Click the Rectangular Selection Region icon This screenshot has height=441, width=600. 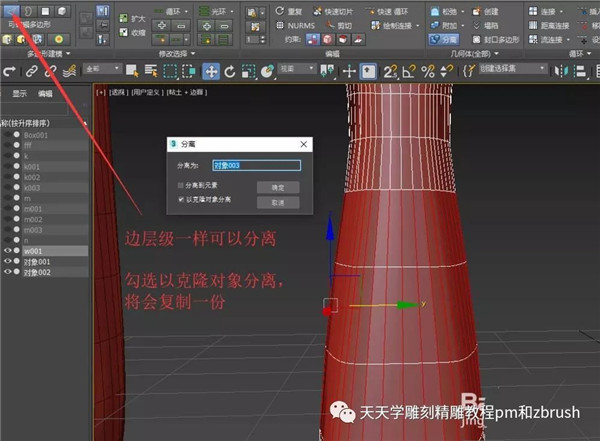(170, 71)
